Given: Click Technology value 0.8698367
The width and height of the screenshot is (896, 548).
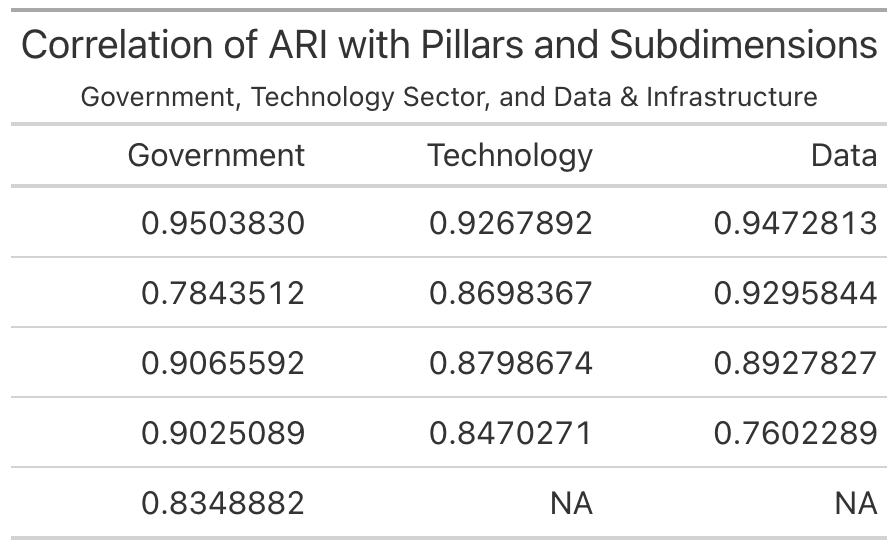Looking at the screenshot, I should tap(511, 292).
